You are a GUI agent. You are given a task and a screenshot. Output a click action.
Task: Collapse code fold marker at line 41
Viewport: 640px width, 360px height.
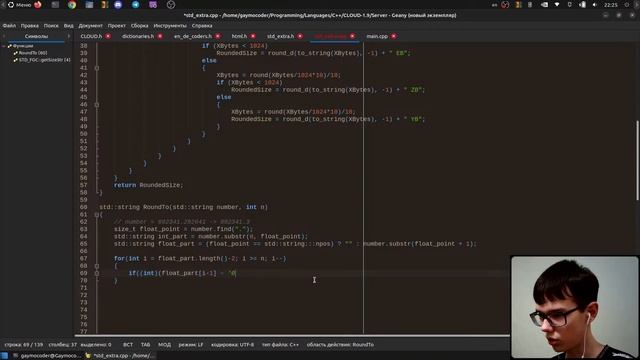click(x=97, y=68)
